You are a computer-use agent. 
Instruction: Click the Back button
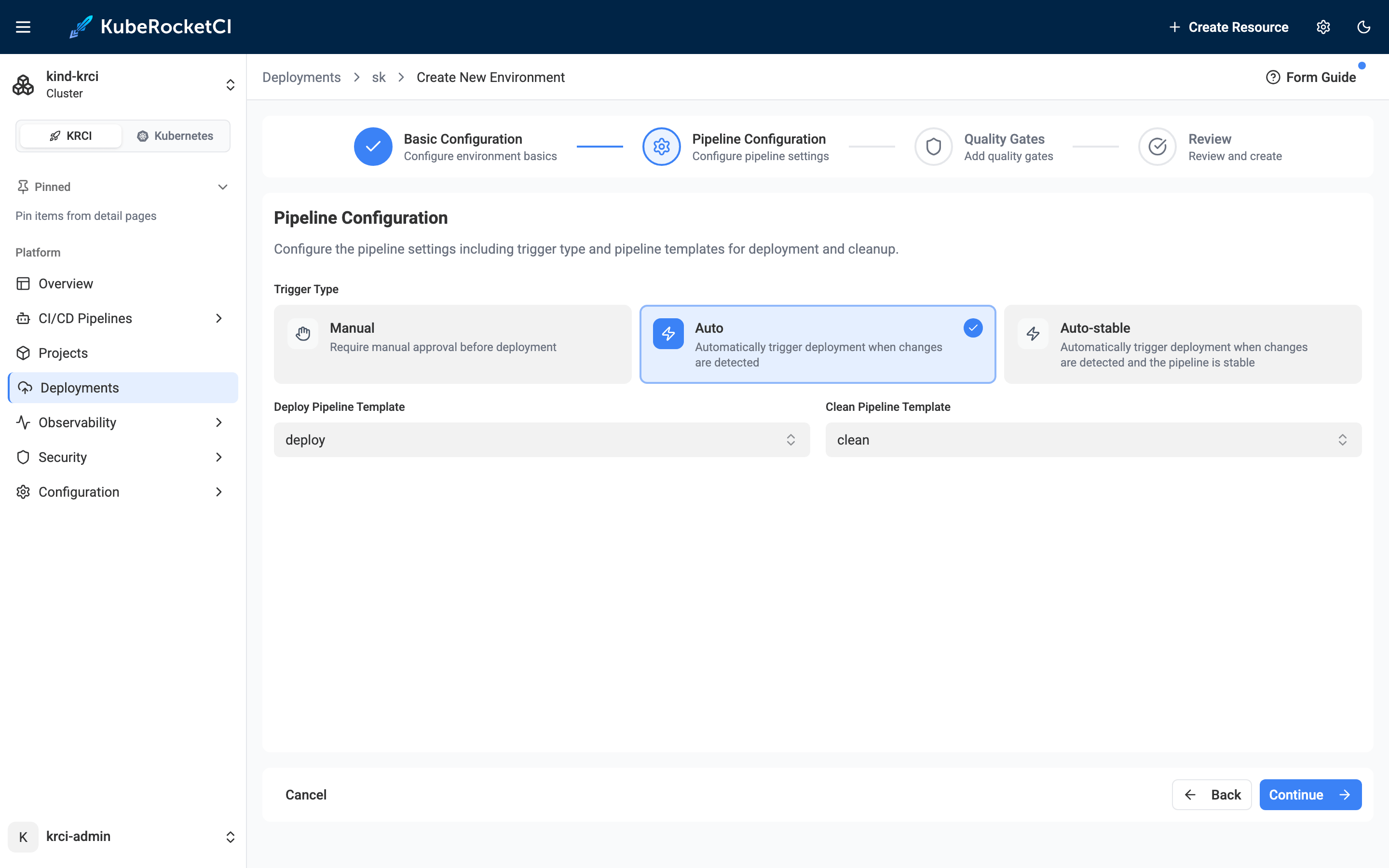(1212, 795)
